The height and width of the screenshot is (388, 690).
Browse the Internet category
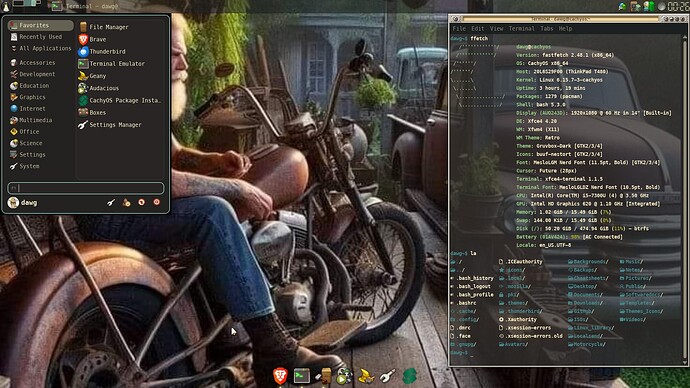(41, 109)
